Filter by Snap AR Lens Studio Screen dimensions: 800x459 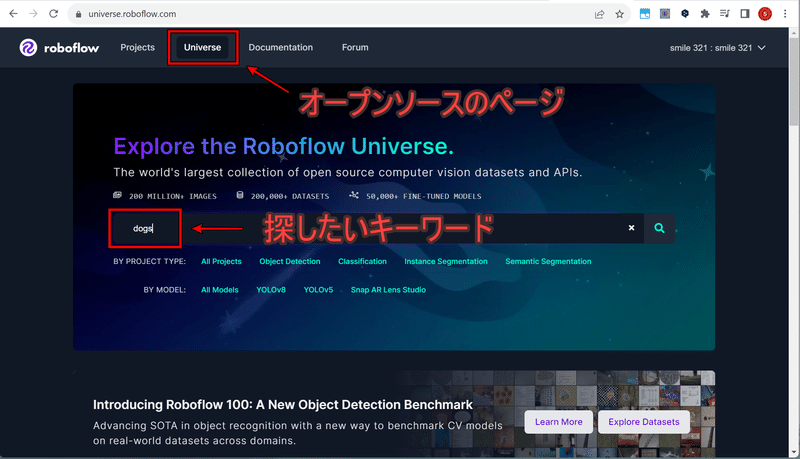(x=388, y=290)
